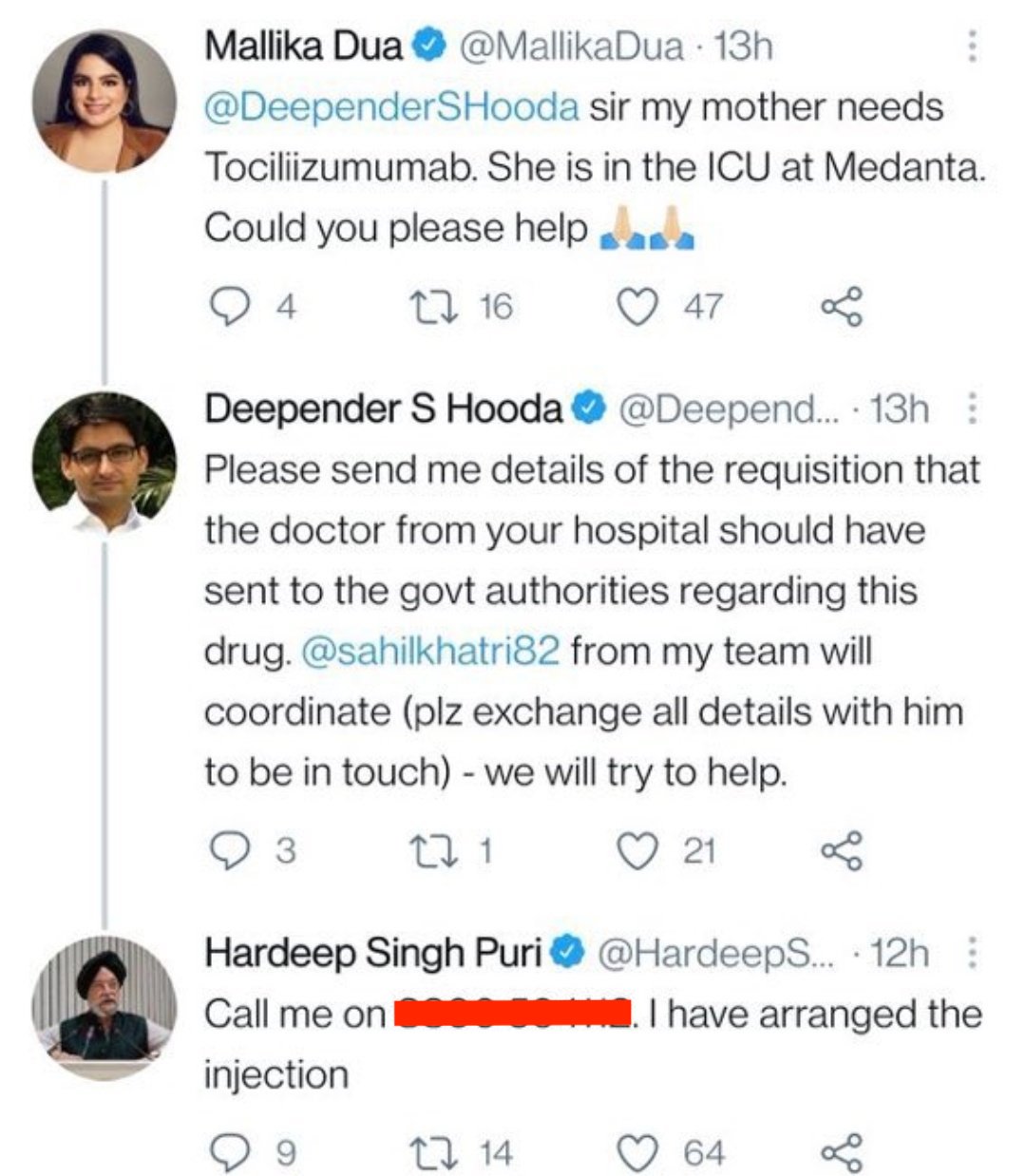Share Deepender S Hooda's tweet
1026x1176 pixels.
coord(842,850)
